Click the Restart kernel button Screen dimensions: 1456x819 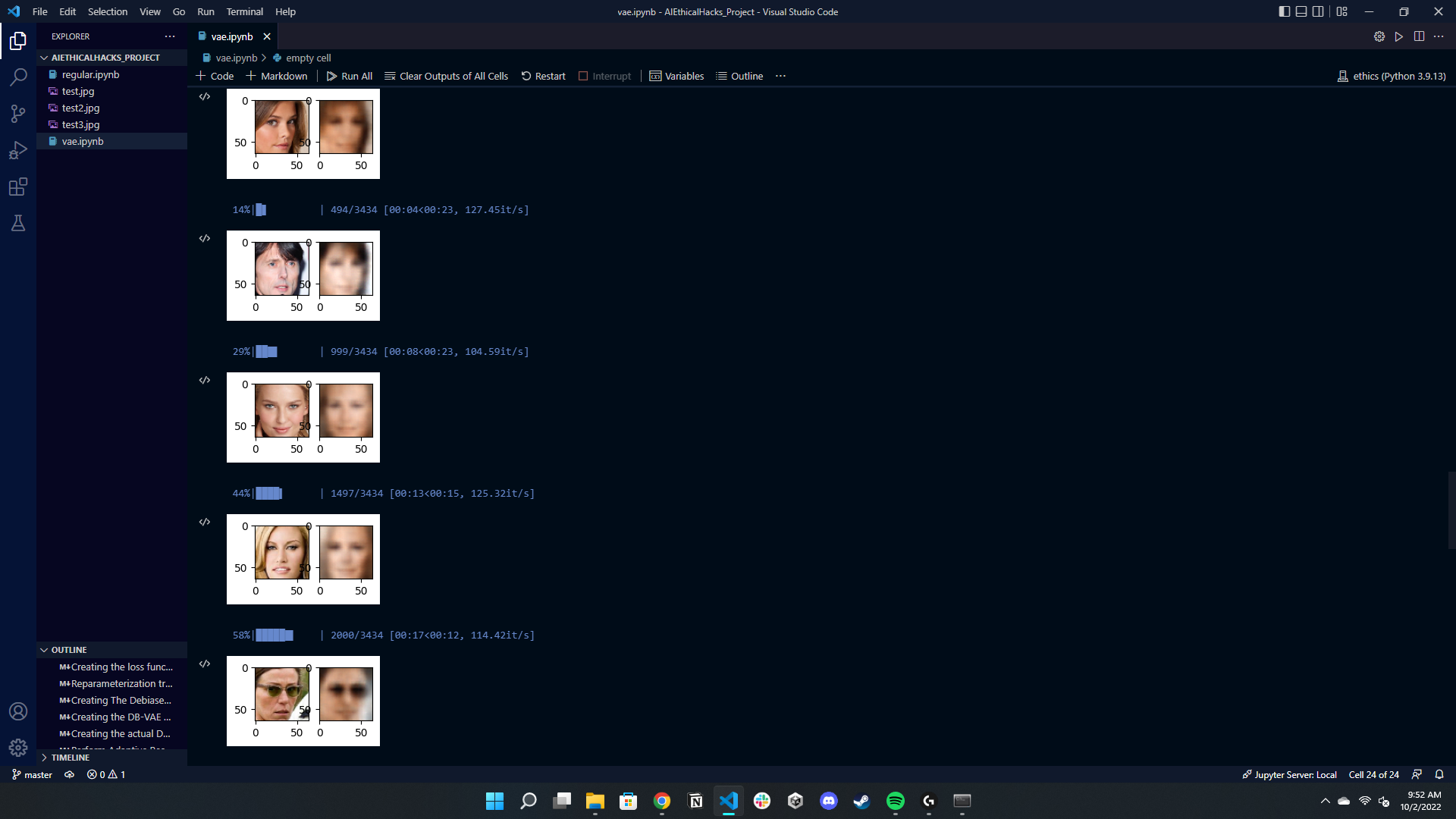coord(543,76)
